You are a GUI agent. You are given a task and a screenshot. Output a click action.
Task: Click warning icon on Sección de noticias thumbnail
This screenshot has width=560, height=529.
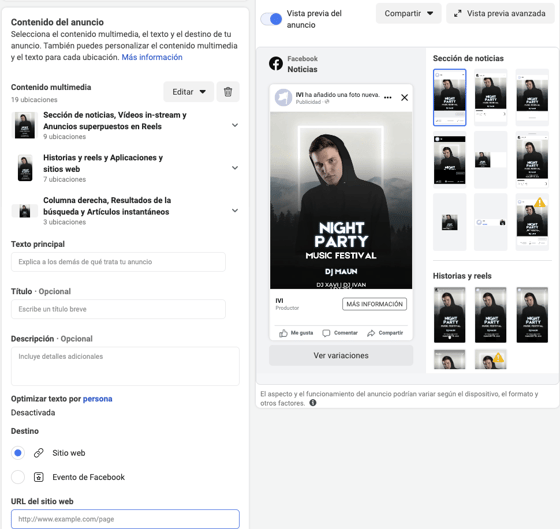540,203
